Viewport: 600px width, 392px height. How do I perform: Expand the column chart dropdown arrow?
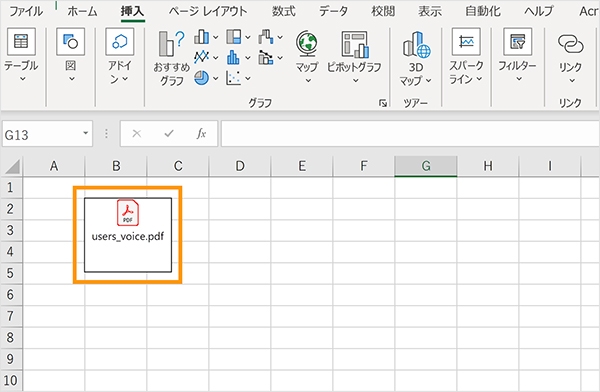pyautogui.click(x=216, y=37)
